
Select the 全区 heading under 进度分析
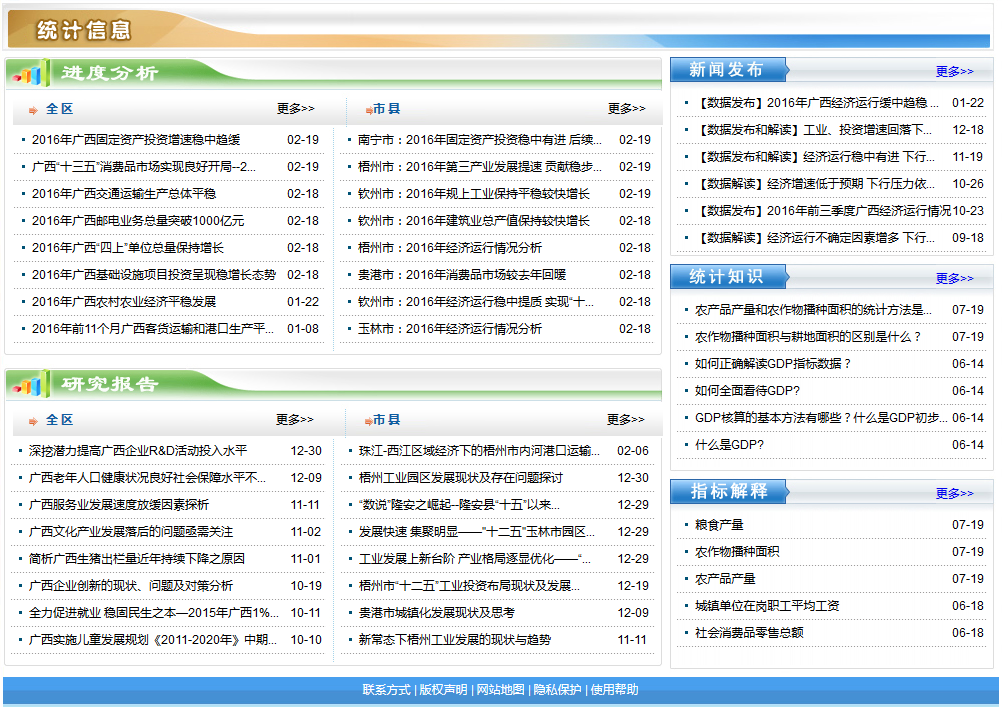click(59, 109)
